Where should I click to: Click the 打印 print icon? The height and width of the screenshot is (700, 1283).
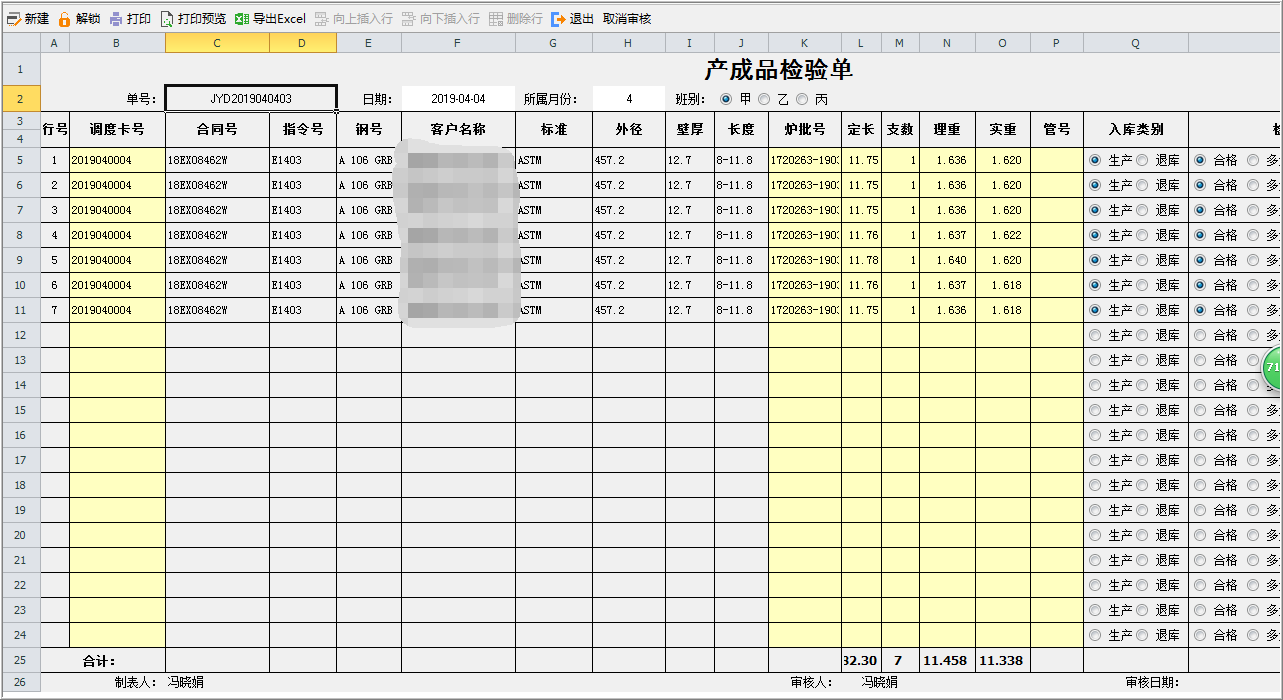pyautogui.click(x=116, y=19)
